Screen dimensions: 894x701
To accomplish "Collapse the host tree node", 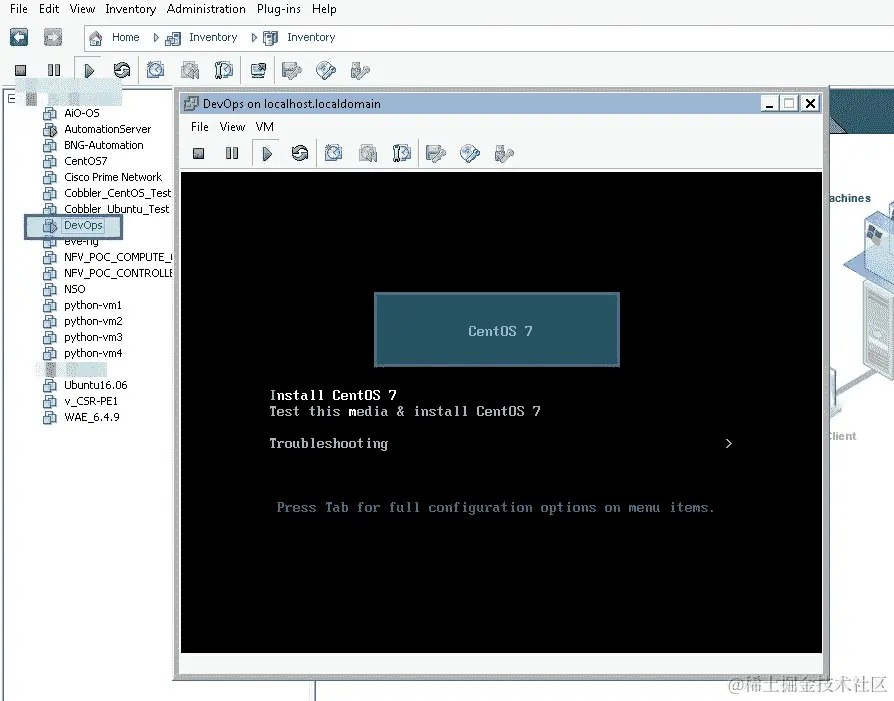I will 11,98.
